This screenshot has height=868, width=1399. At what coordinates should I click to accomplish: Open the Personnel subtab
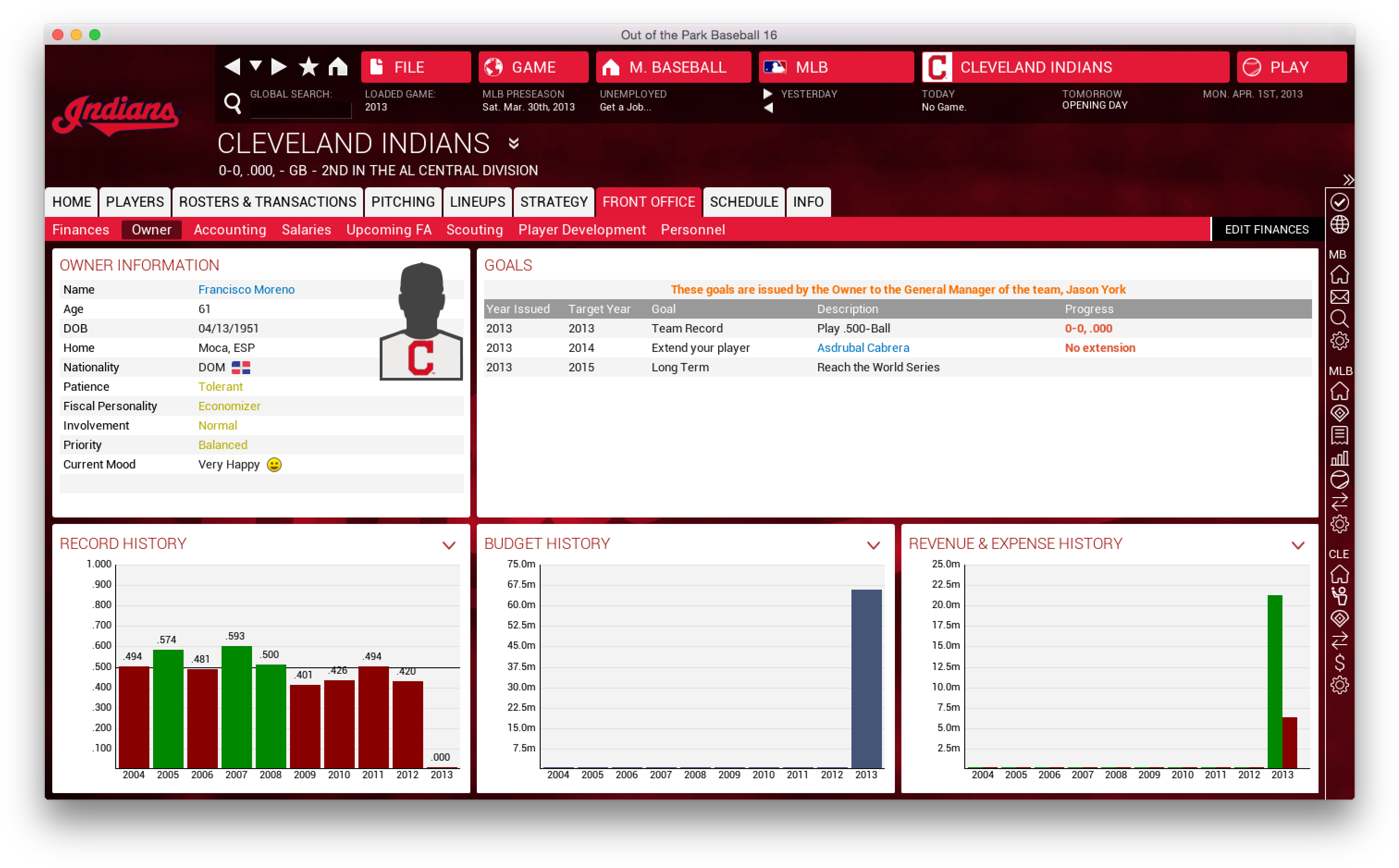692,230
